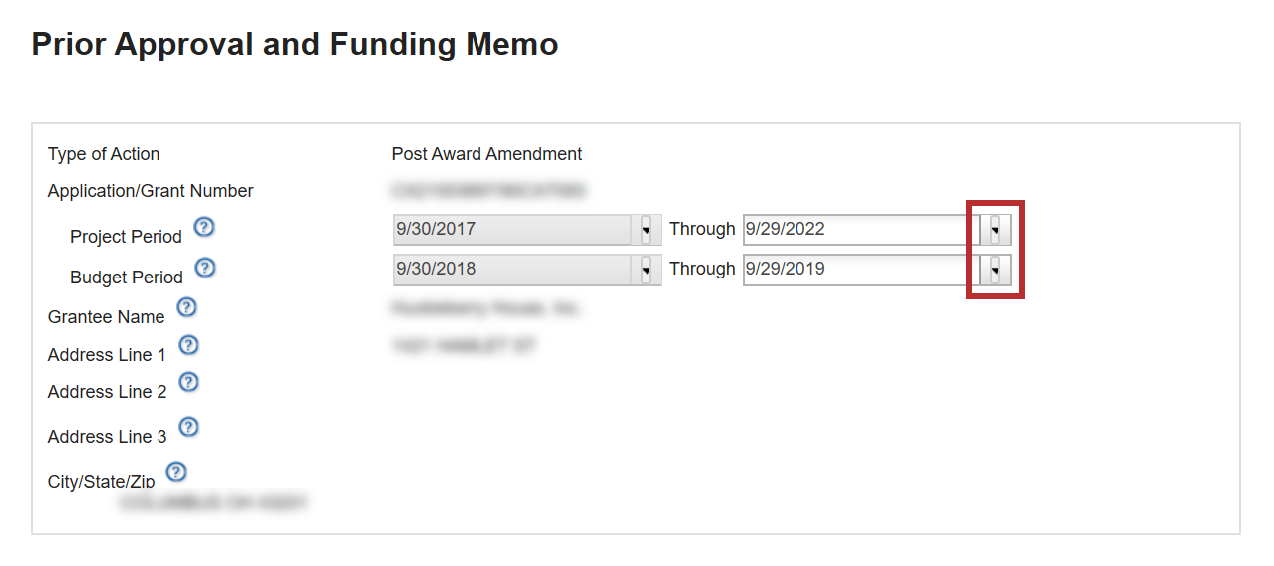Image resolution: width=1274 pixels, height=566 pixels.
Task: Click the Address Line 1 help icon
Action: coord(188,345)
